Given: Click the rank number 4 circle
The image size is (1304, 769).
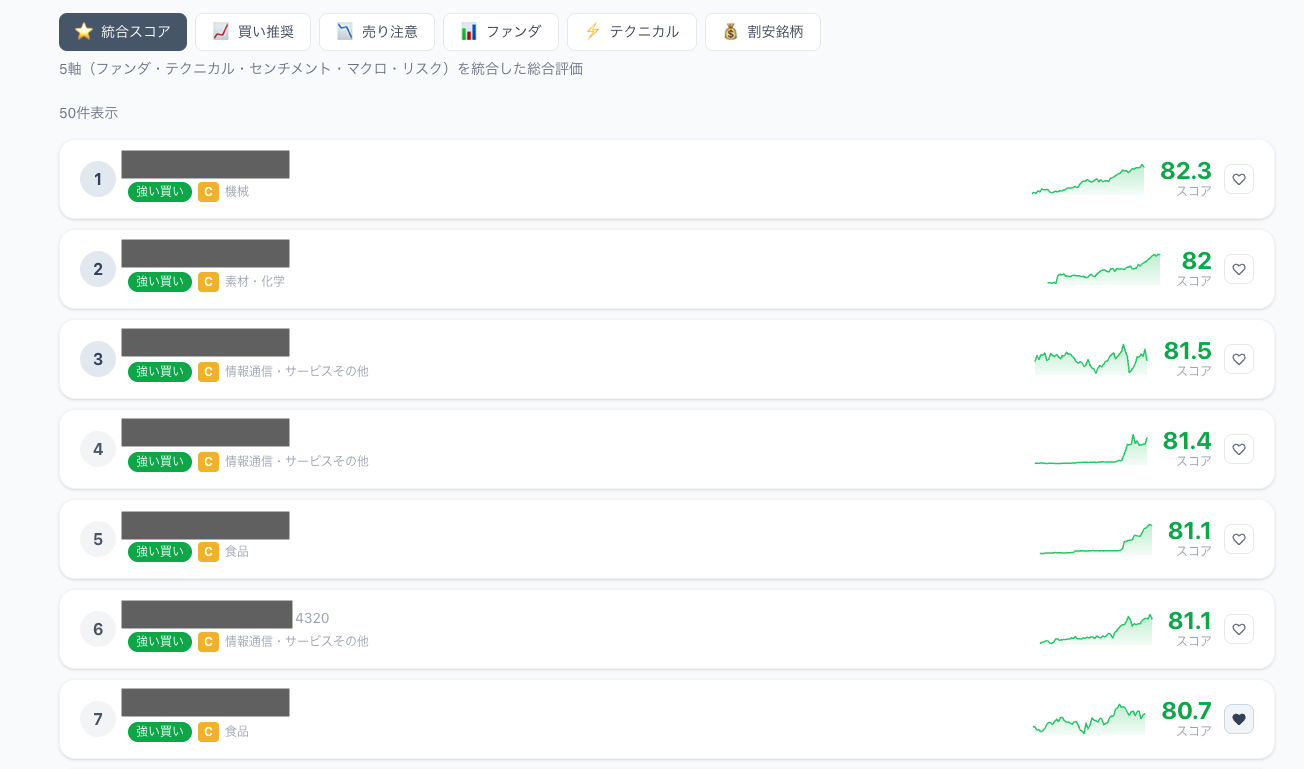Looking at the screenshot, I should pyautogui.click(x=98, y=449).
